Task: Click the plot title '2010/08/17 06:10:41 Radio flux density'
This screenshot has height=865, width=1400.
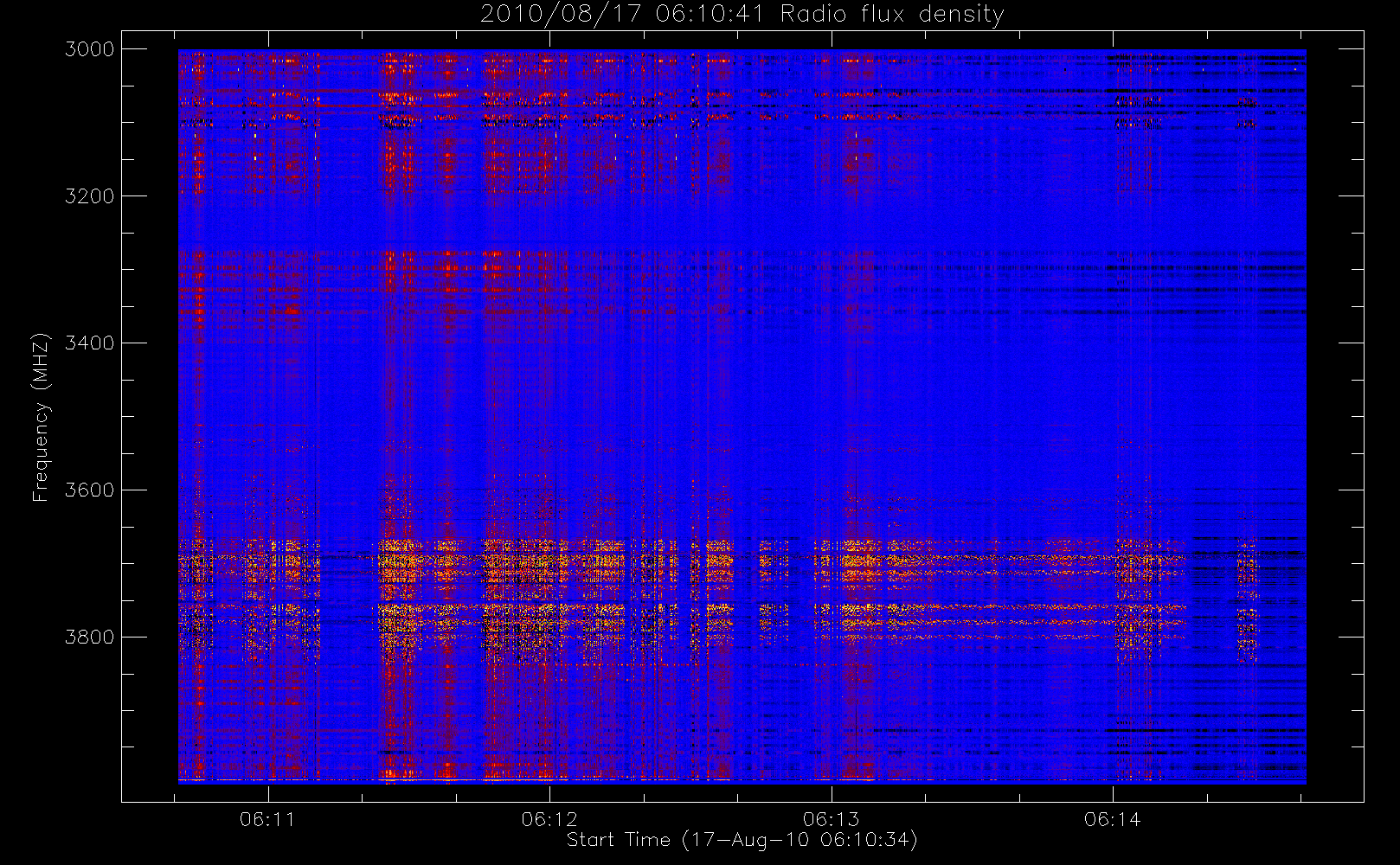Action: point(742,14)
